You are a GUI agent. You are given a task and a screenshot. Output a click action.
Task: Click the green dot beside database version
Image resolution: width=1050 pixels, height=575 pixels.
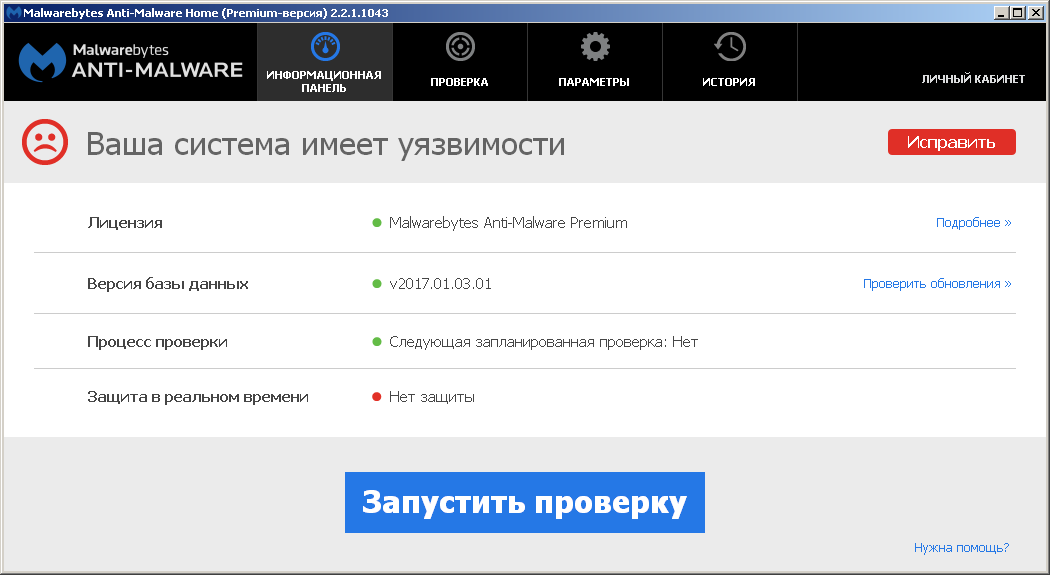[x=377, y=284]
